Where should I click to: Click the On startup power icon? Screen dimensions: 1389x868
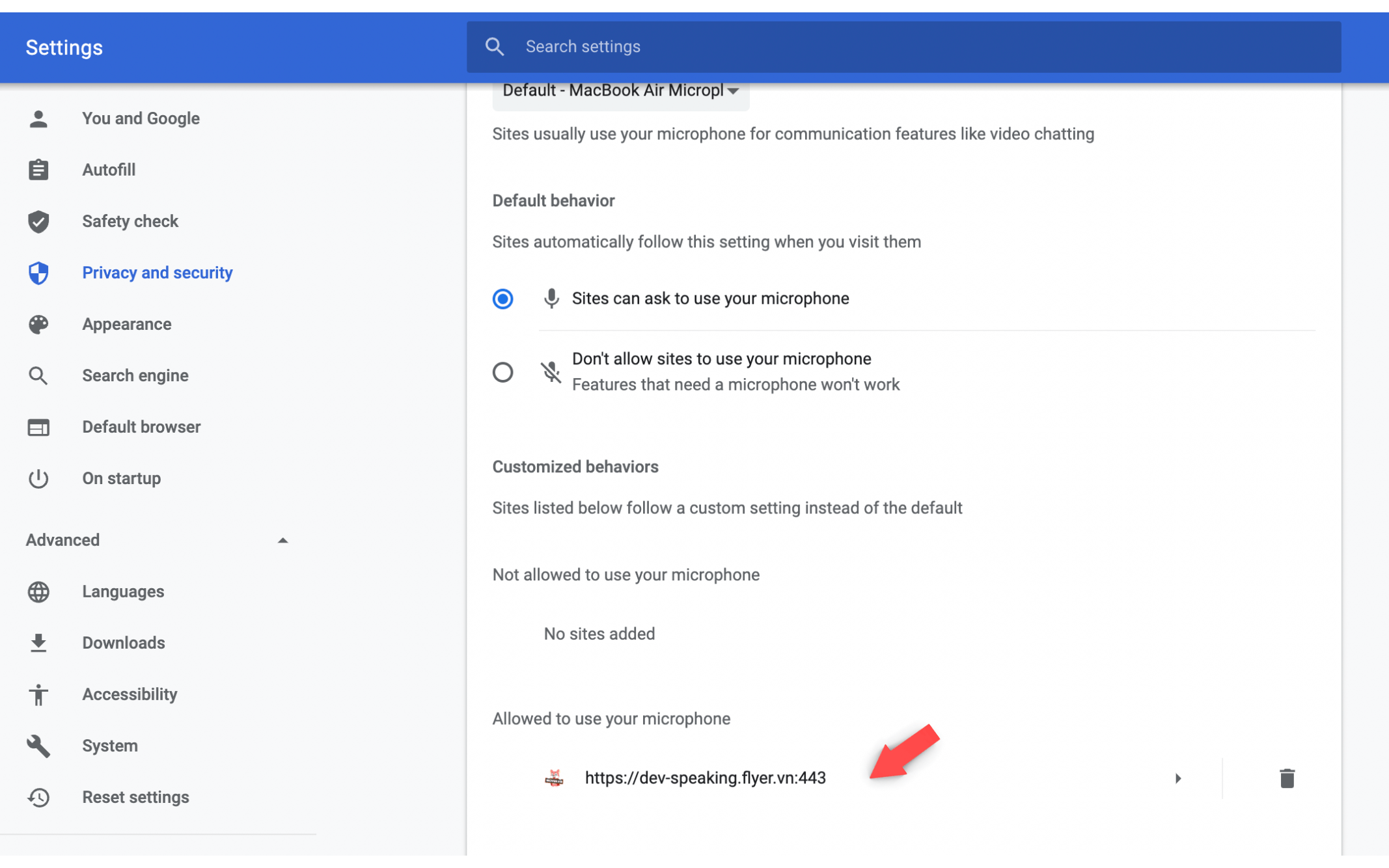[x=38, y=478]
